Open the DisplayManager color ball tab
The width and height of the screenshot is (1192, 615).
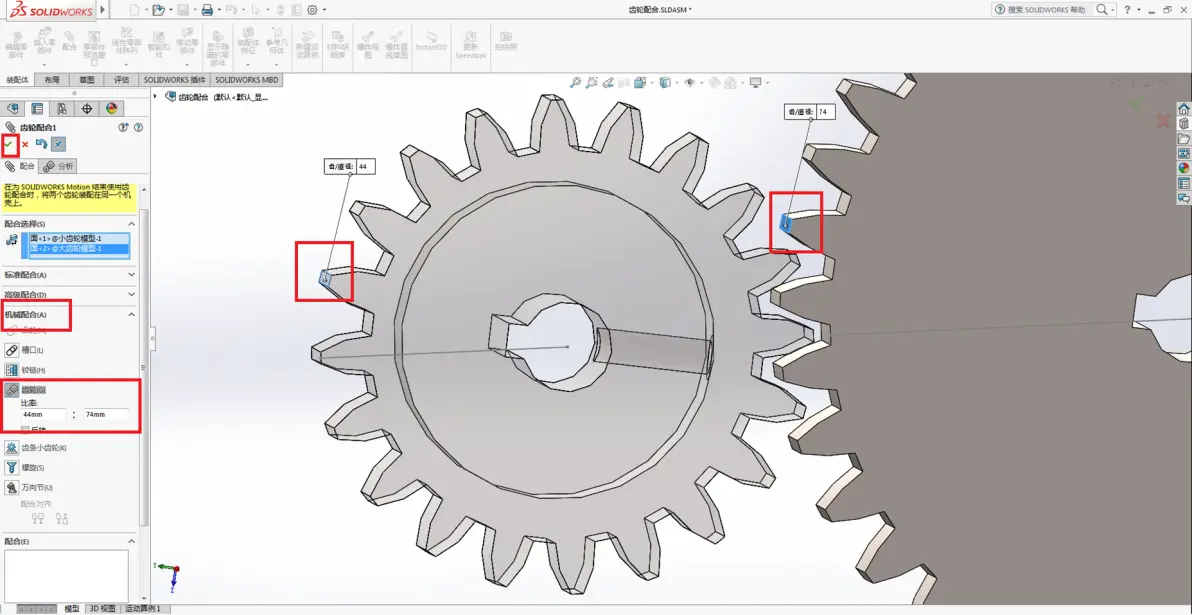click(x=112, y=108)
